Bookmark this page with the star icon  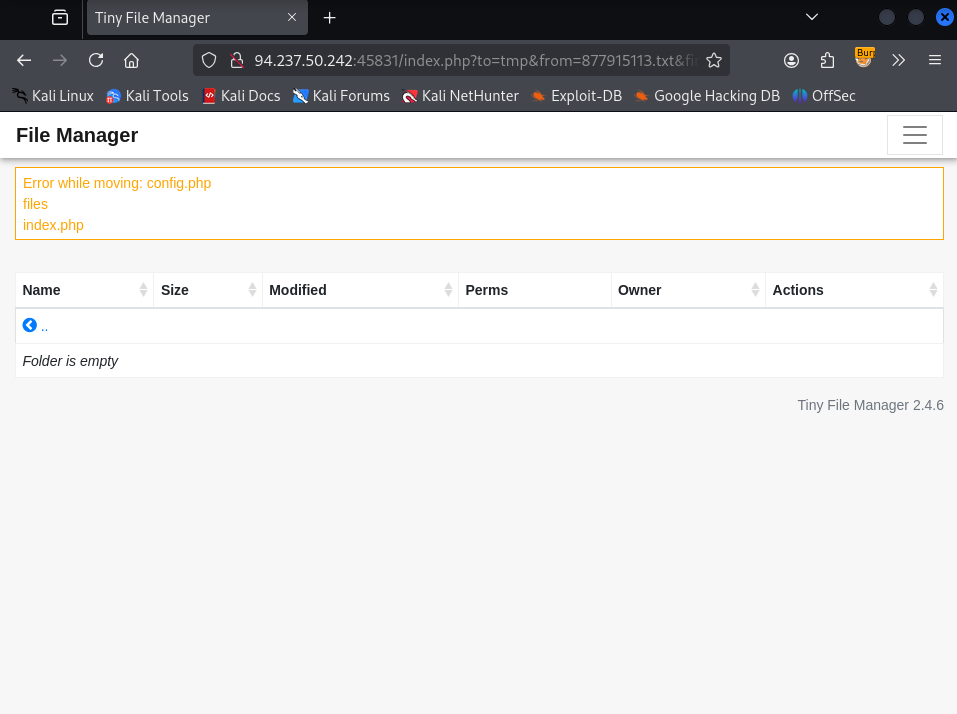714,60
